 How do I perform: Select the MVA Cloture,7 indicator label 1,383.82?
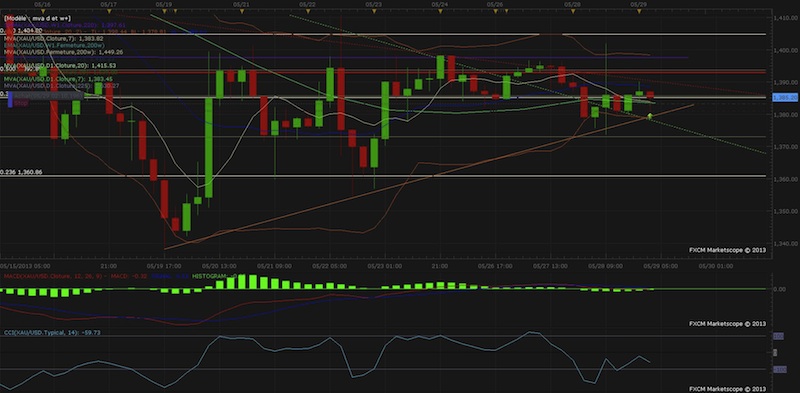pyautogui.click(x=54, y=38)
